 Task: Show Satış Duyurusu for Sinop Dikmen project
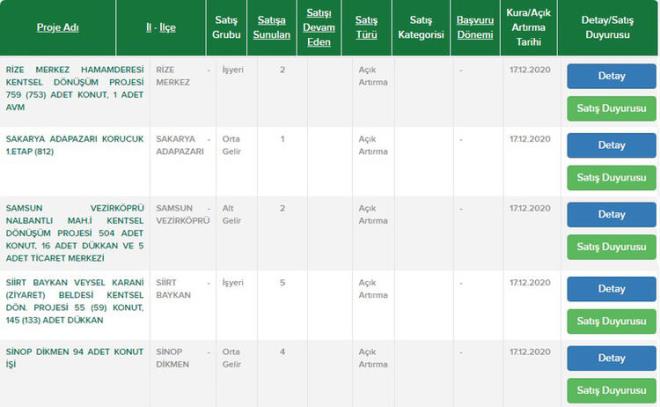[611, 390]
